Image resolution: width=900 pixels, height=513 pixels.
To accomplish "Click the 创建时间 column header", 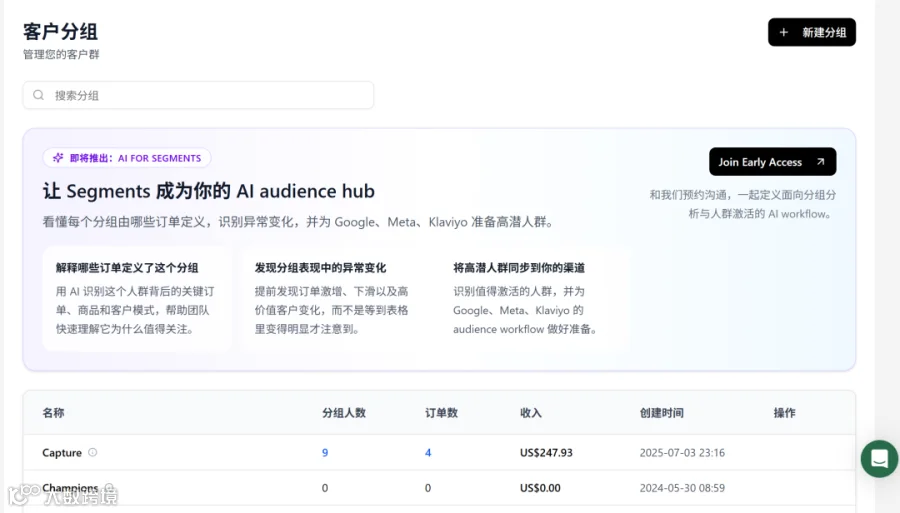I will tap(662, 413).
